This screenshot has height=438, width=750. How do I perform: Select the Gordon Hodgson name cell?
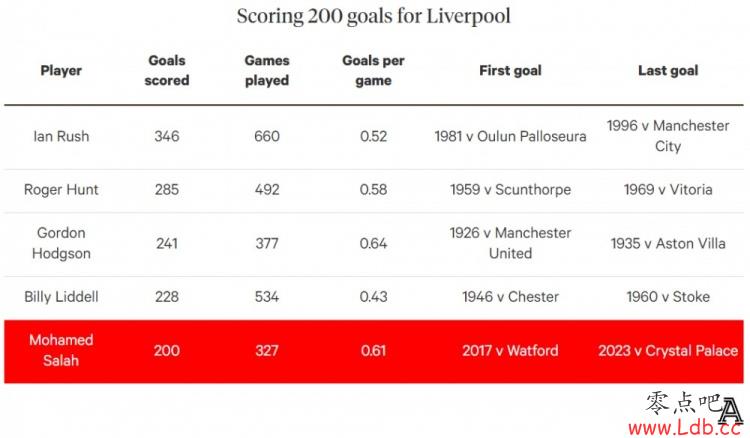[x=61, y=243]
